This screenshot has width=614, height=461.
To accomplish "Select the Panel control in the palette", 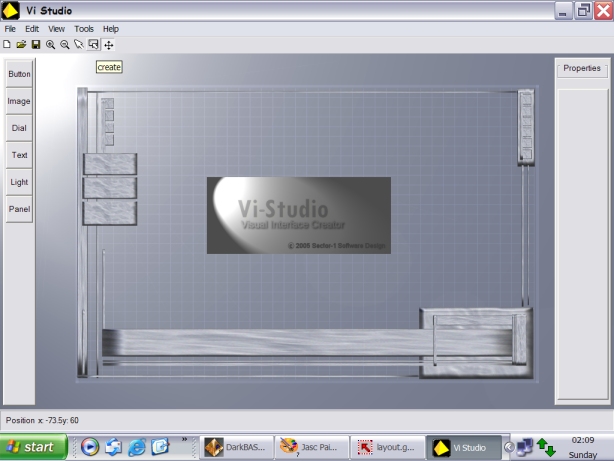I will (19, 209).
